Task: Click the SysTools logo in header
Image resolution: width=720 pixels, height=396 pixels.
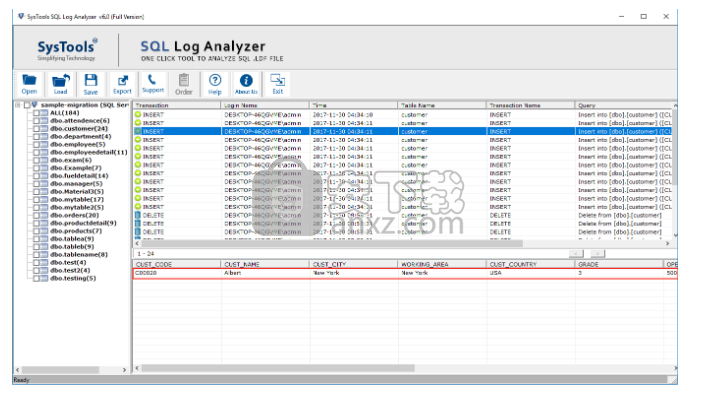Action: 67,49
